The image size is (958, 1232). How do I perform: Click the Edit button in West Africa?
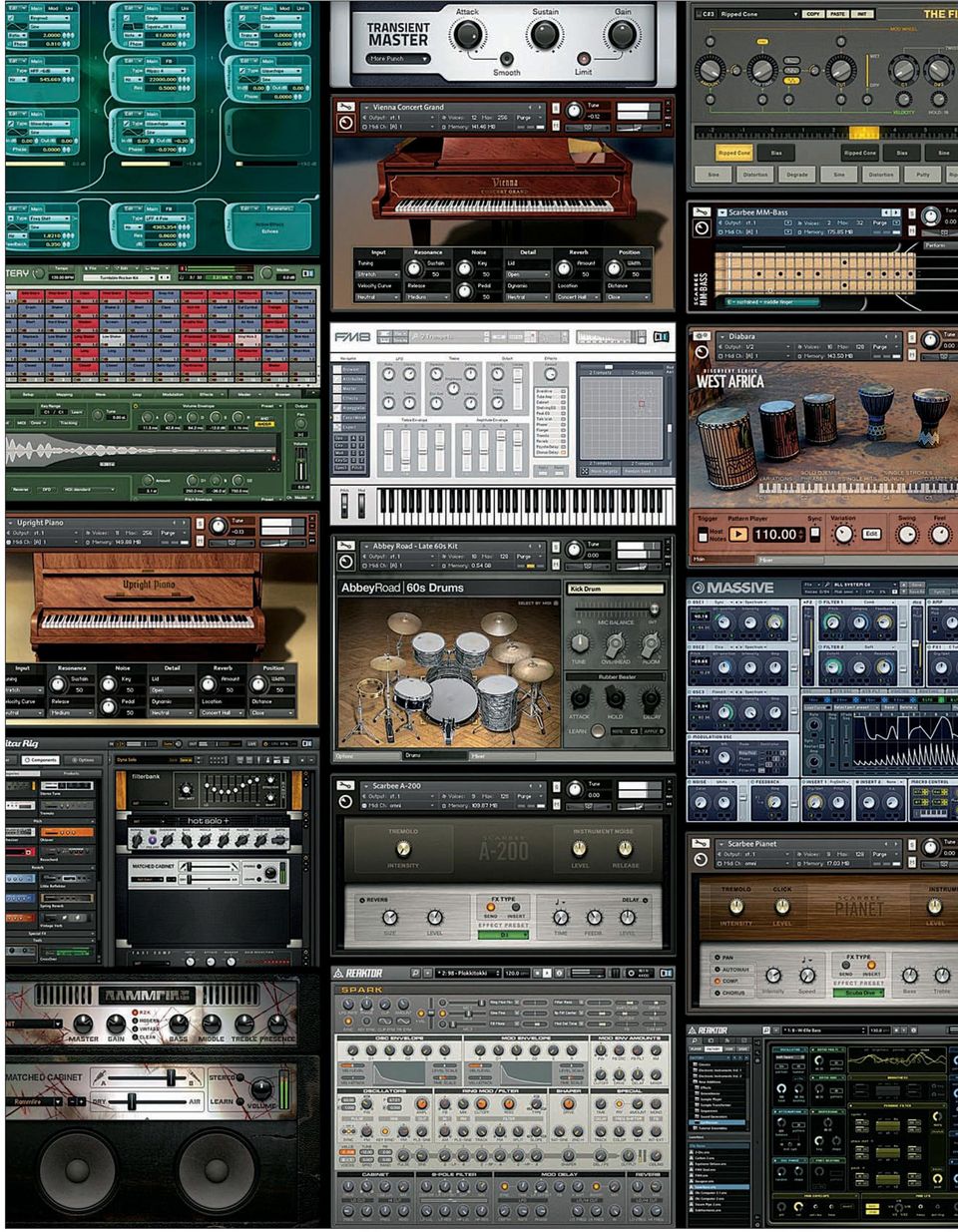click(x=871, y=534)
